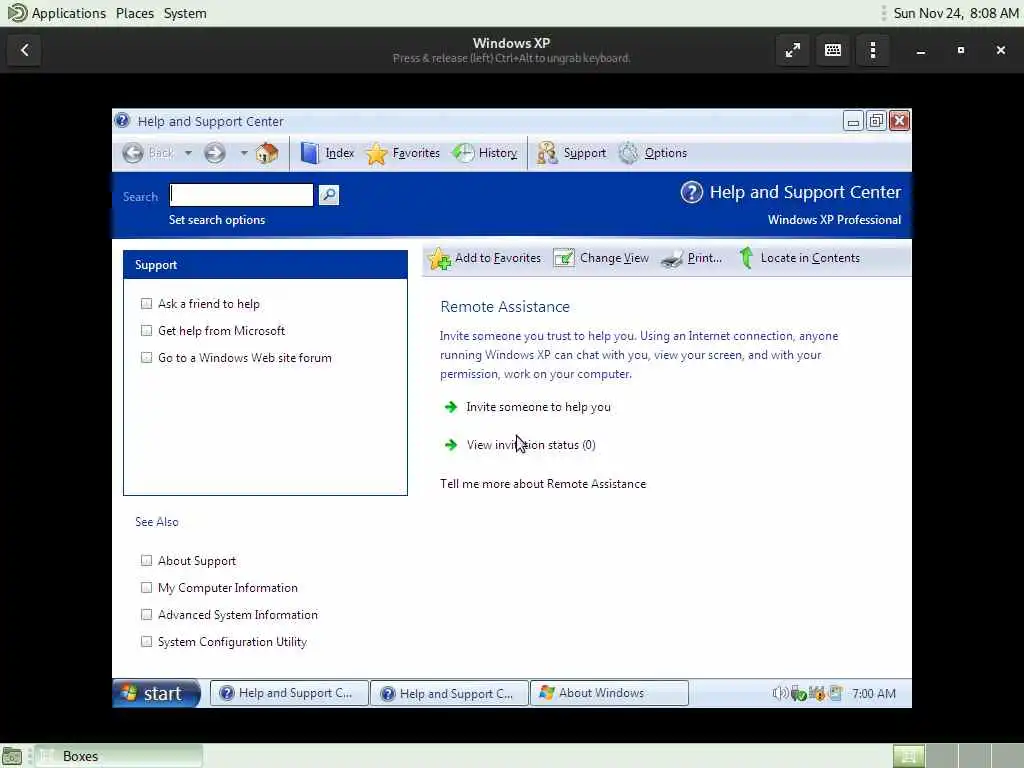Viewport: 1024px width, 768px height.
Task: Click fullscreen icon in Boxes header
Action: pos(793,50)
